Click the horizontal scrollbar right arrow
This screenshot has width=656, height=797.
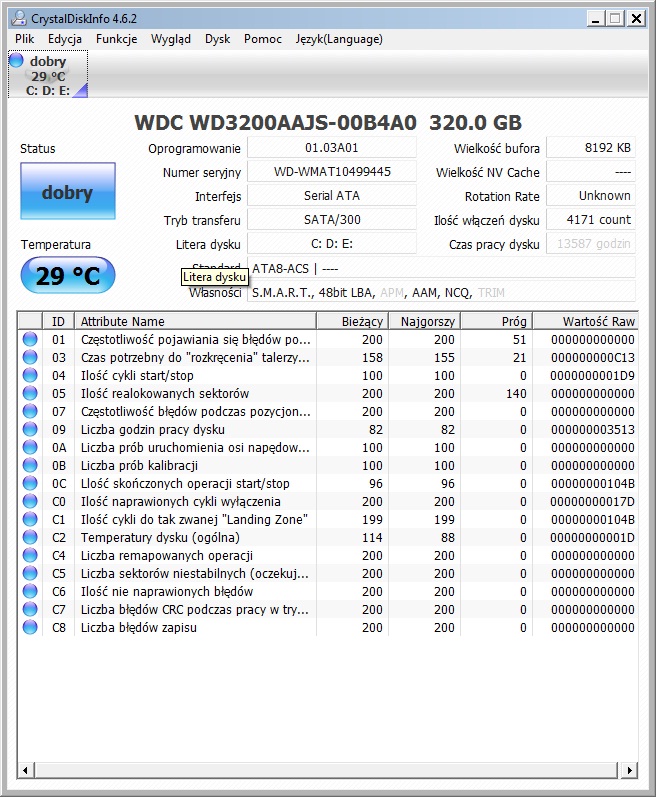630,770
